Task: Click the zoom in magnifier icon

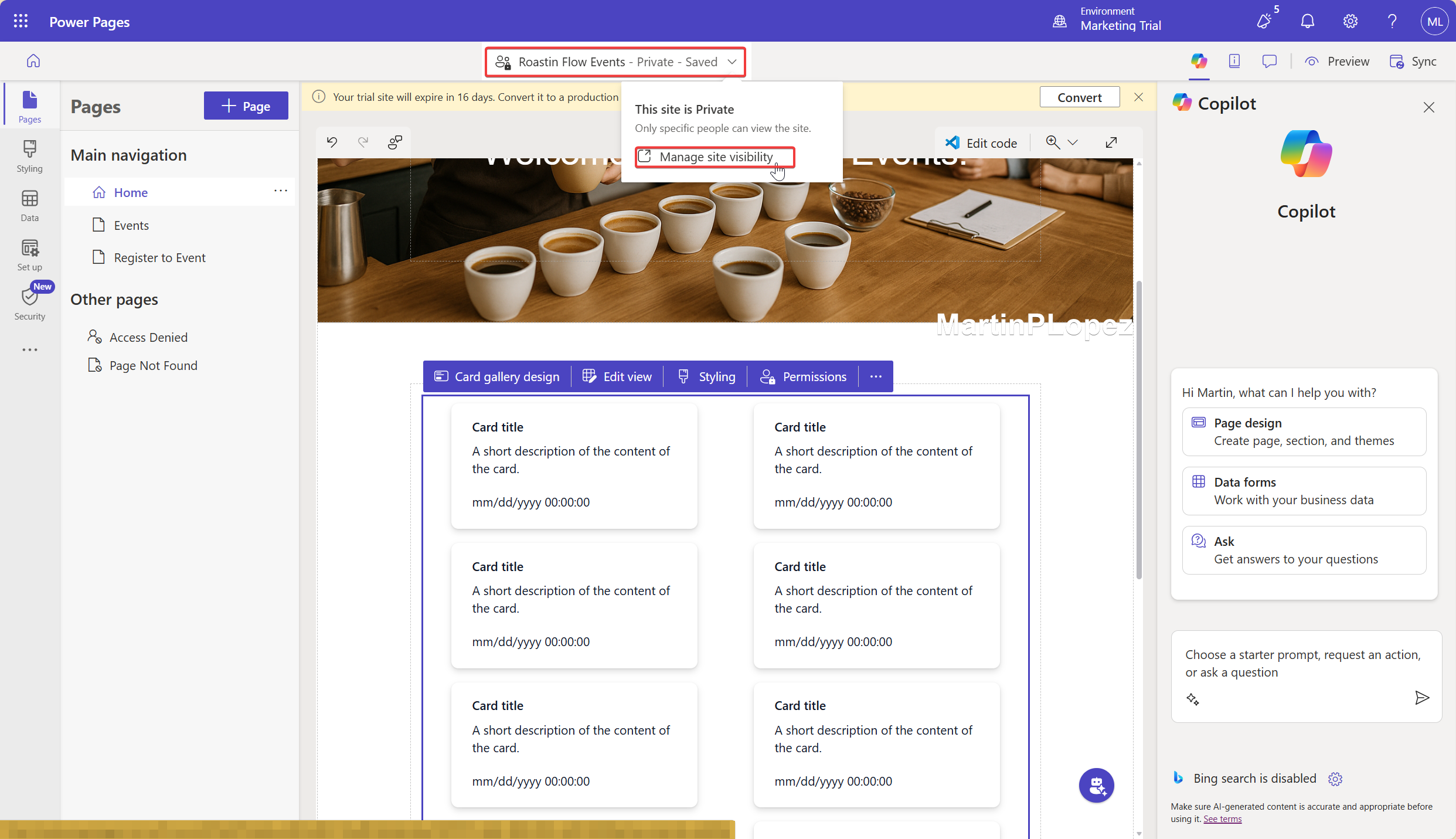Action: click(1053, 142)
